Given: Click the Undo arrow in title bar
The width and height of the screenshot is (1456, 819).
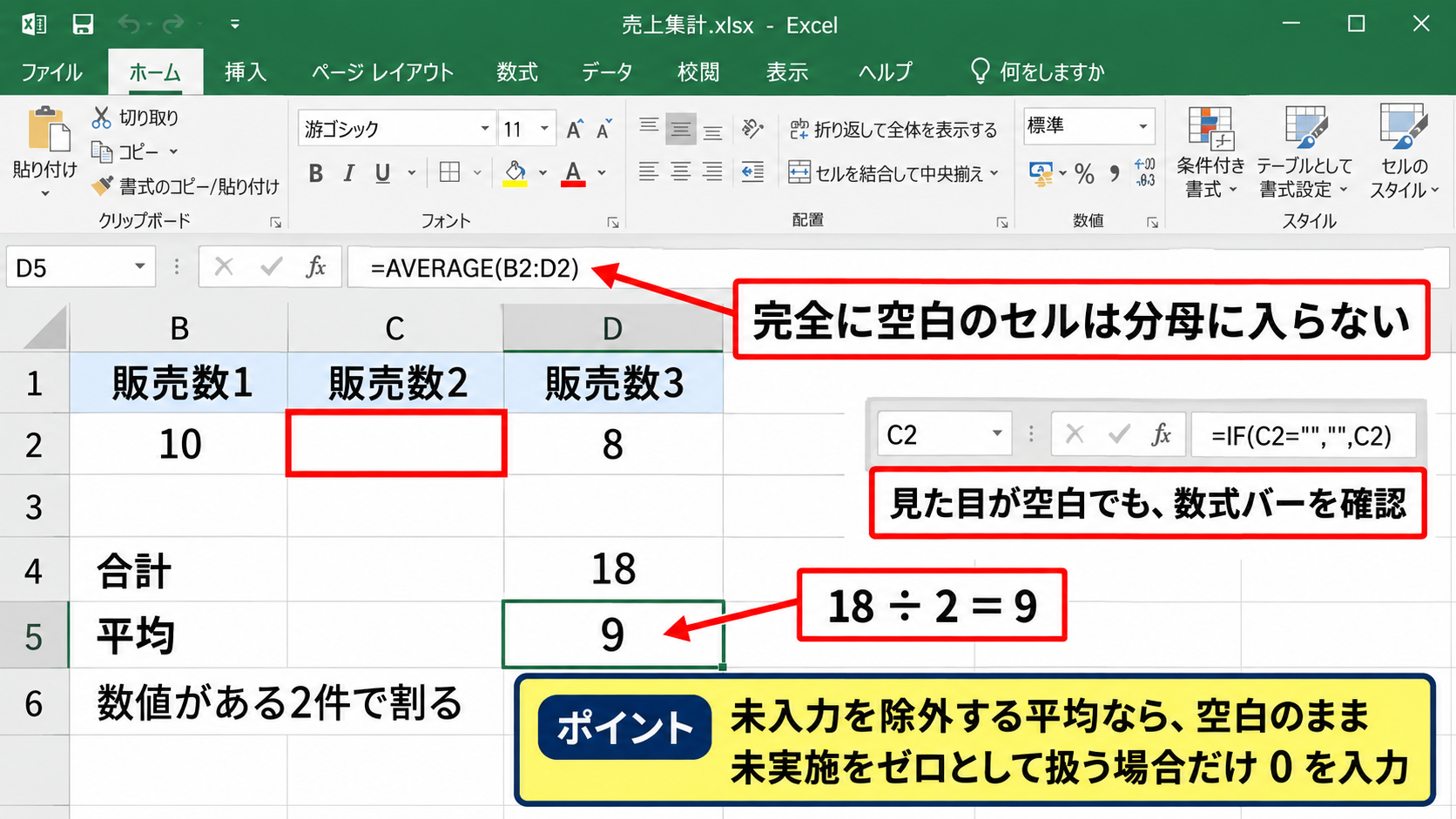Looking at the screenshot, I should click(x=129, y=24).
